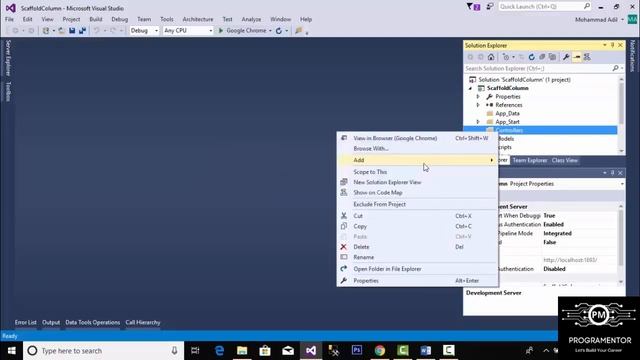The width and height of the screenshot is (640, 360).
Task: Open the Analyze menu
Action: coord(251,19)
